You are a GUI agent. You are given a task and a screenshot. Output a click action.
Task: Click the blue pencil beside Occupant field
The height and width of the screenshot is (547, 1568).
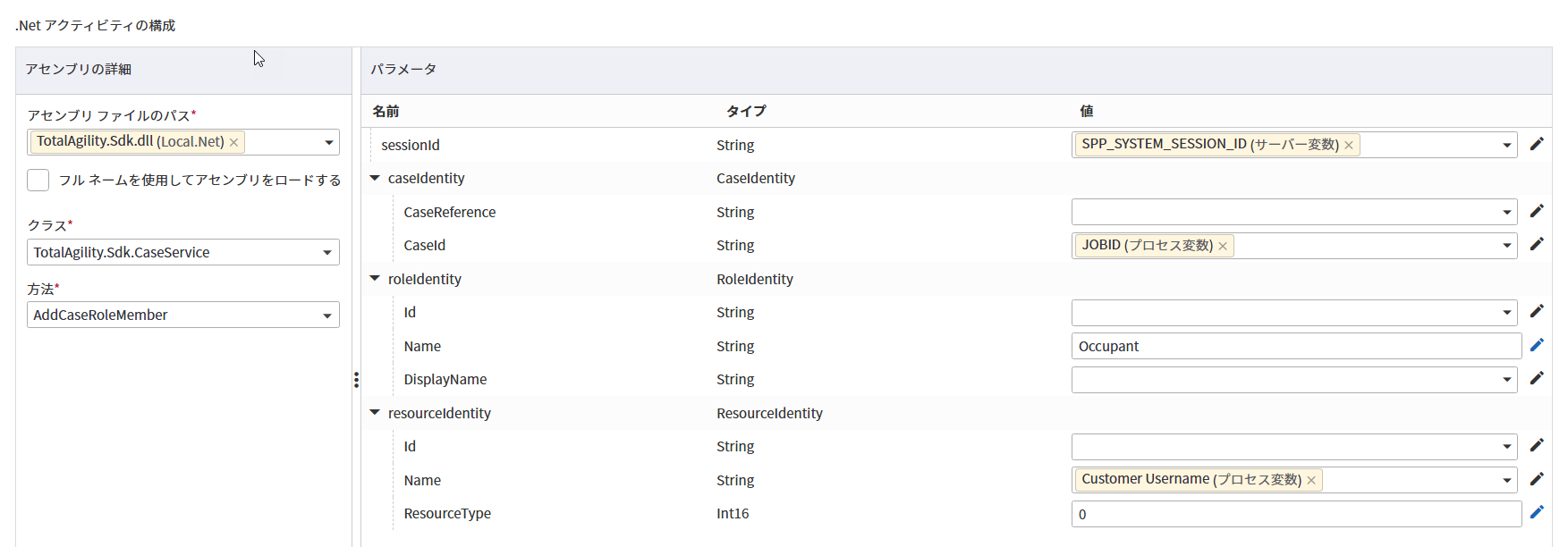pyautogui.click(x=1537, y=345)
